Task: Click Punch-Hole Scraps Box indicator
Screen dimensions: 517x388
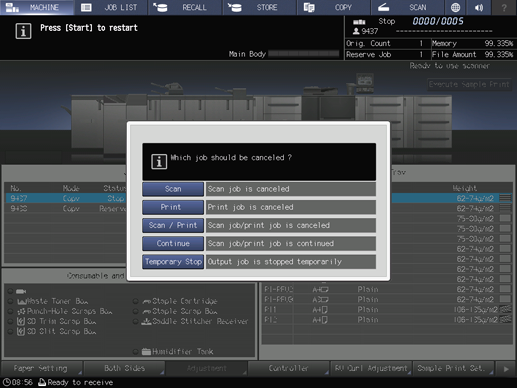Action: point(10,311)
